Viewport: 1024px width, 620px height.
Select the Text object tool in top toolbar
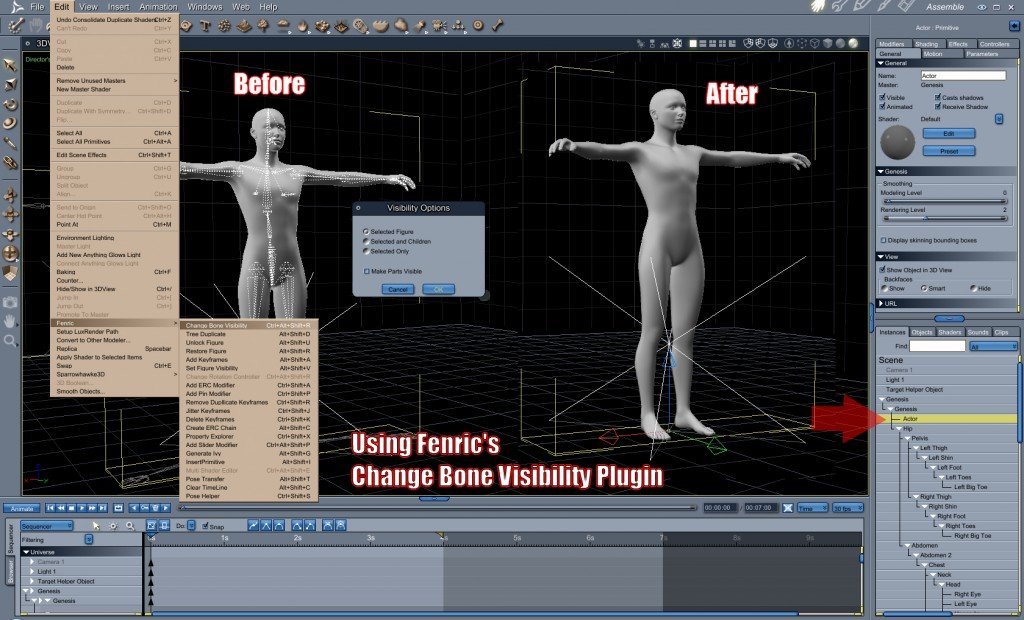click(x=205, y=25)
